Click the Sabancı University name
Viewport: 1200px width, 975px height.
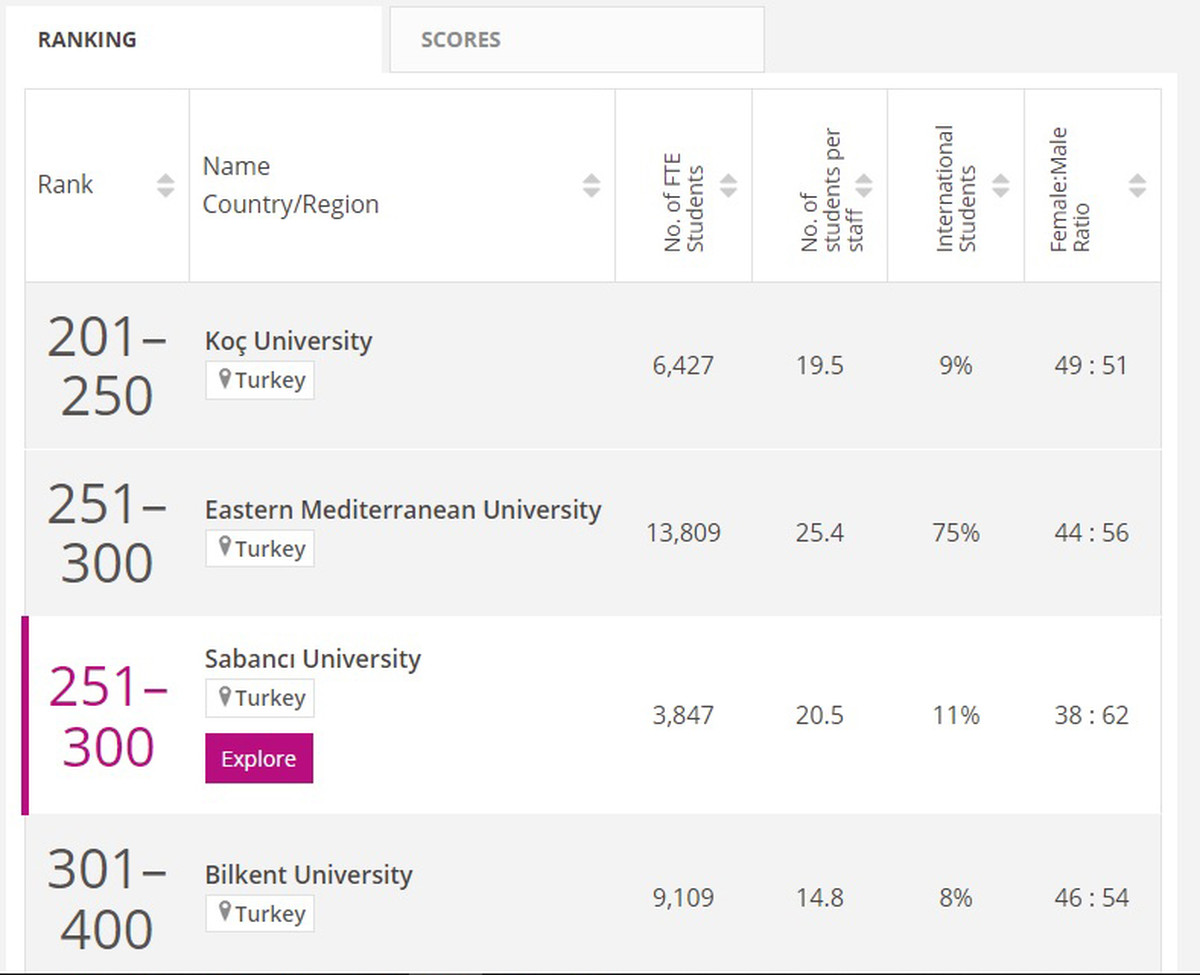tap(313, 659)
